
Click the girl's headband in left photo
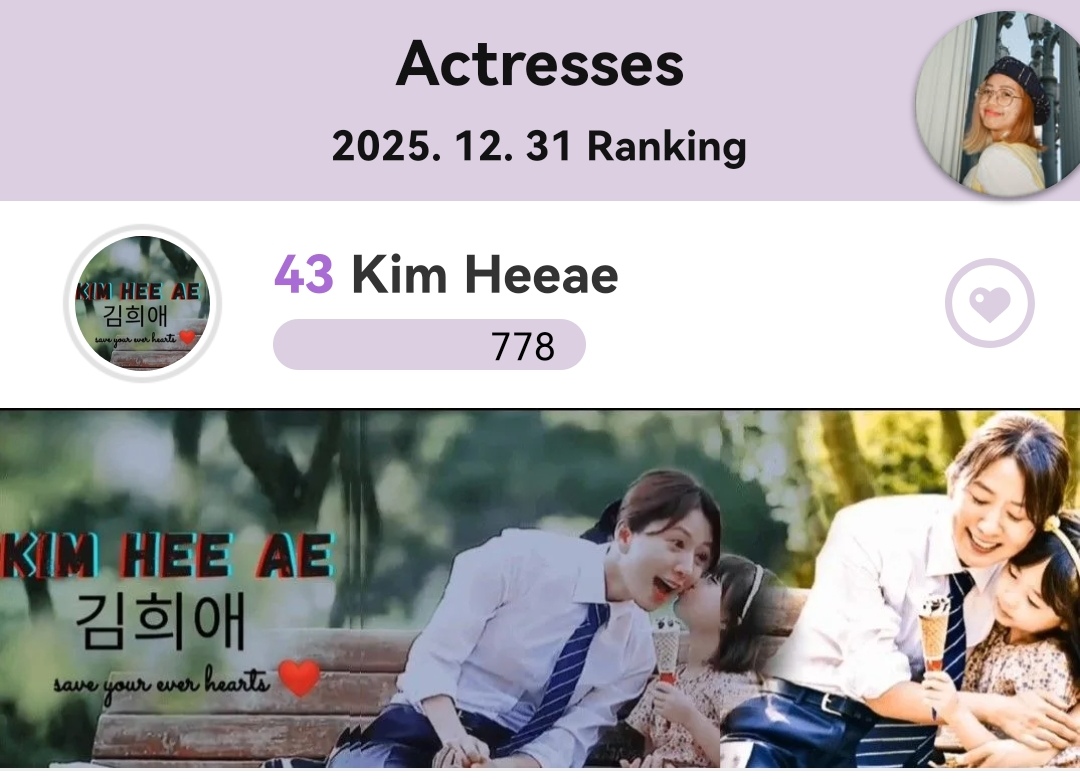click(x=752, y=591)
